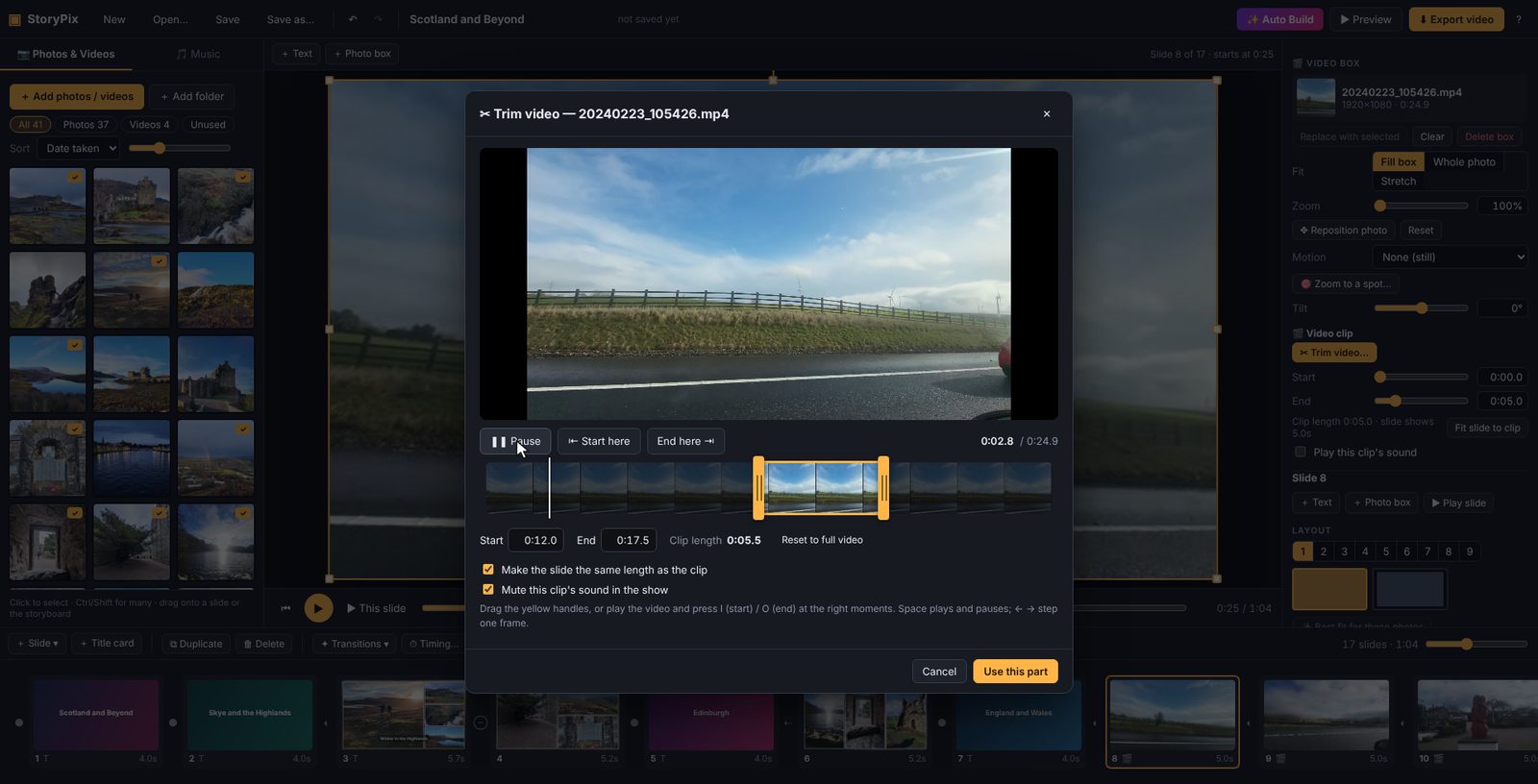This screenshot has width=1538, height=784.
Task: Select the Photos & Videos tab
Action: (65, 54)
